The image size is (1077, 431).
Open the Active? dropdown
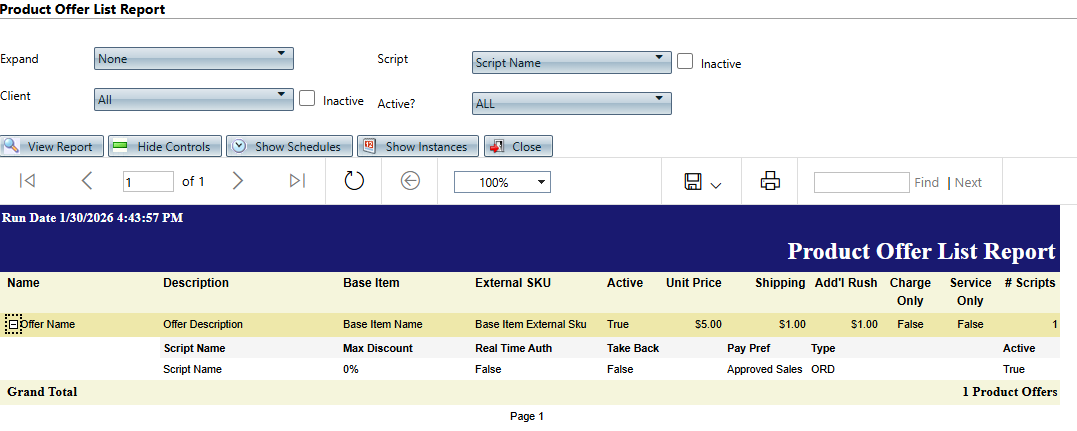(x=571, y=103)
